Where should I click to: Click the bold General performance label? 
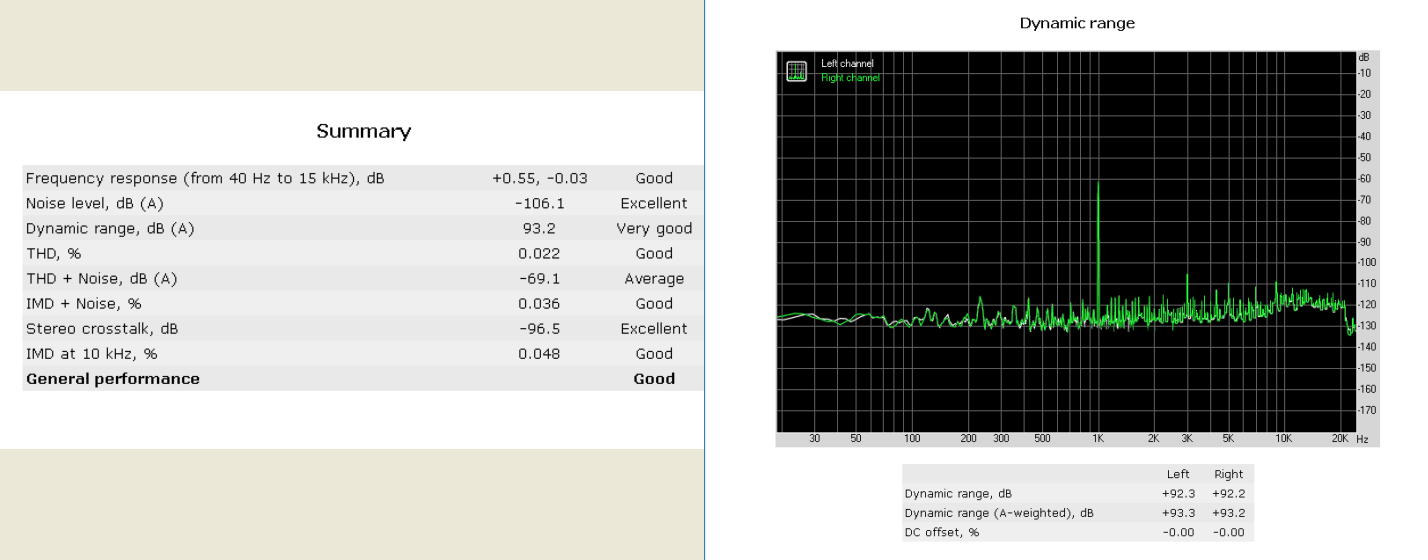pyautogui.click(x=113, y=379)
